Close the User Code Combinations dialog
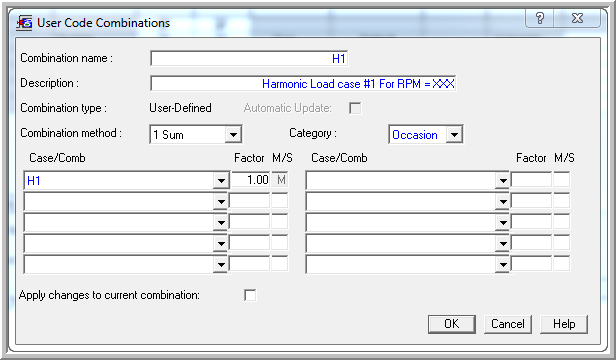 [577, 18]
